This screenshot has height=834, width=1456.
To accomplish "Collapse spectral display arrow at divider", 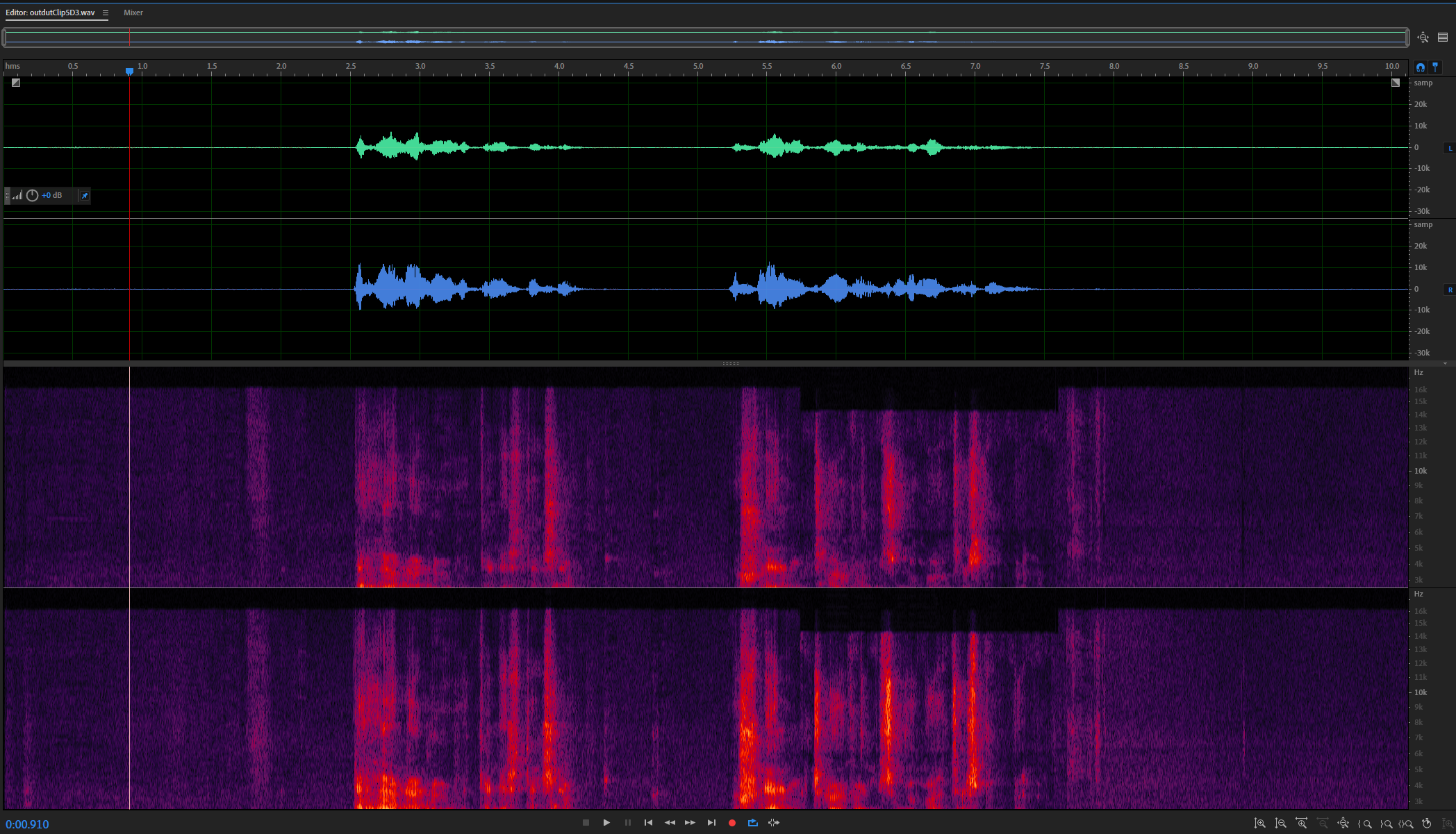I will click(x=1445, y=363).
